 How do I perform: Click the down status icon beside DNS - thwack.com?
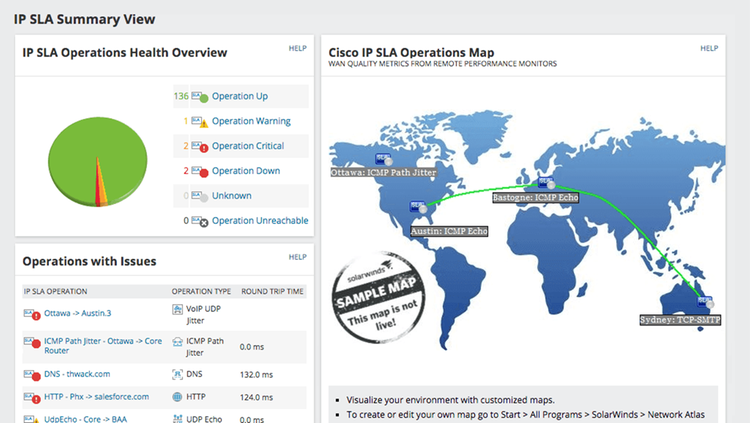[32, 375]
